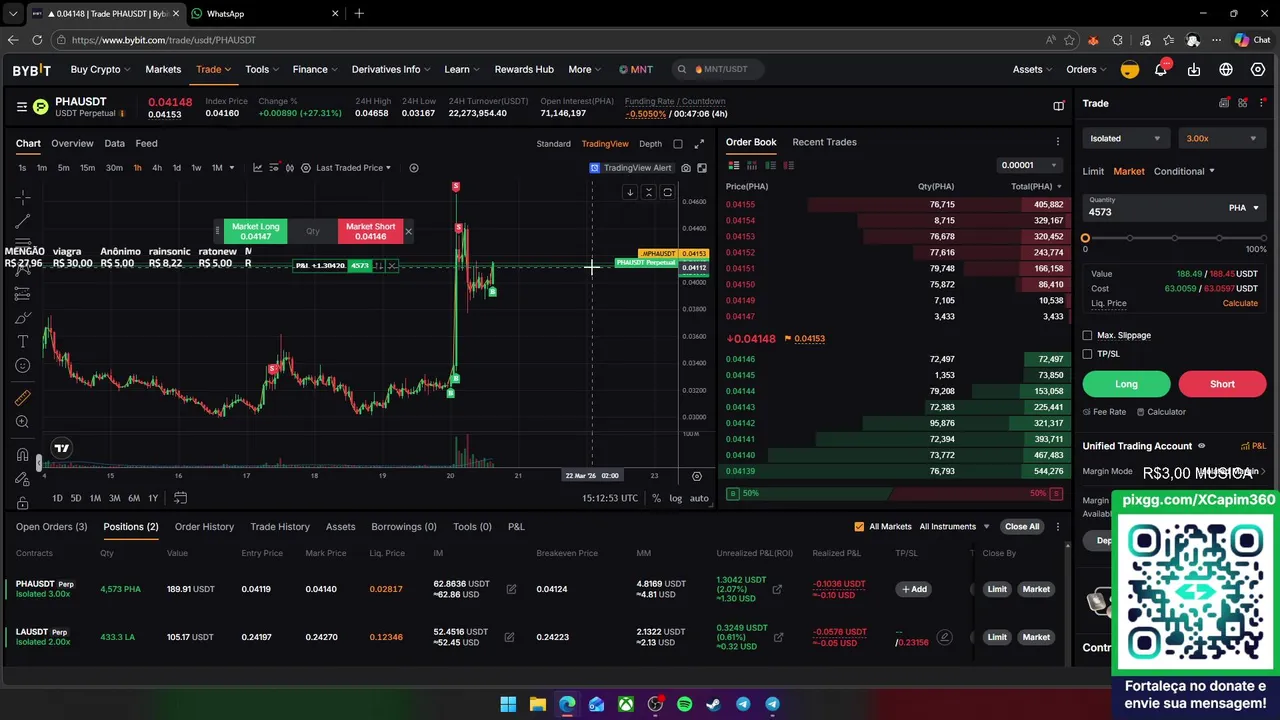
Task: Open download app icon in header
Action: (1194, 69)
